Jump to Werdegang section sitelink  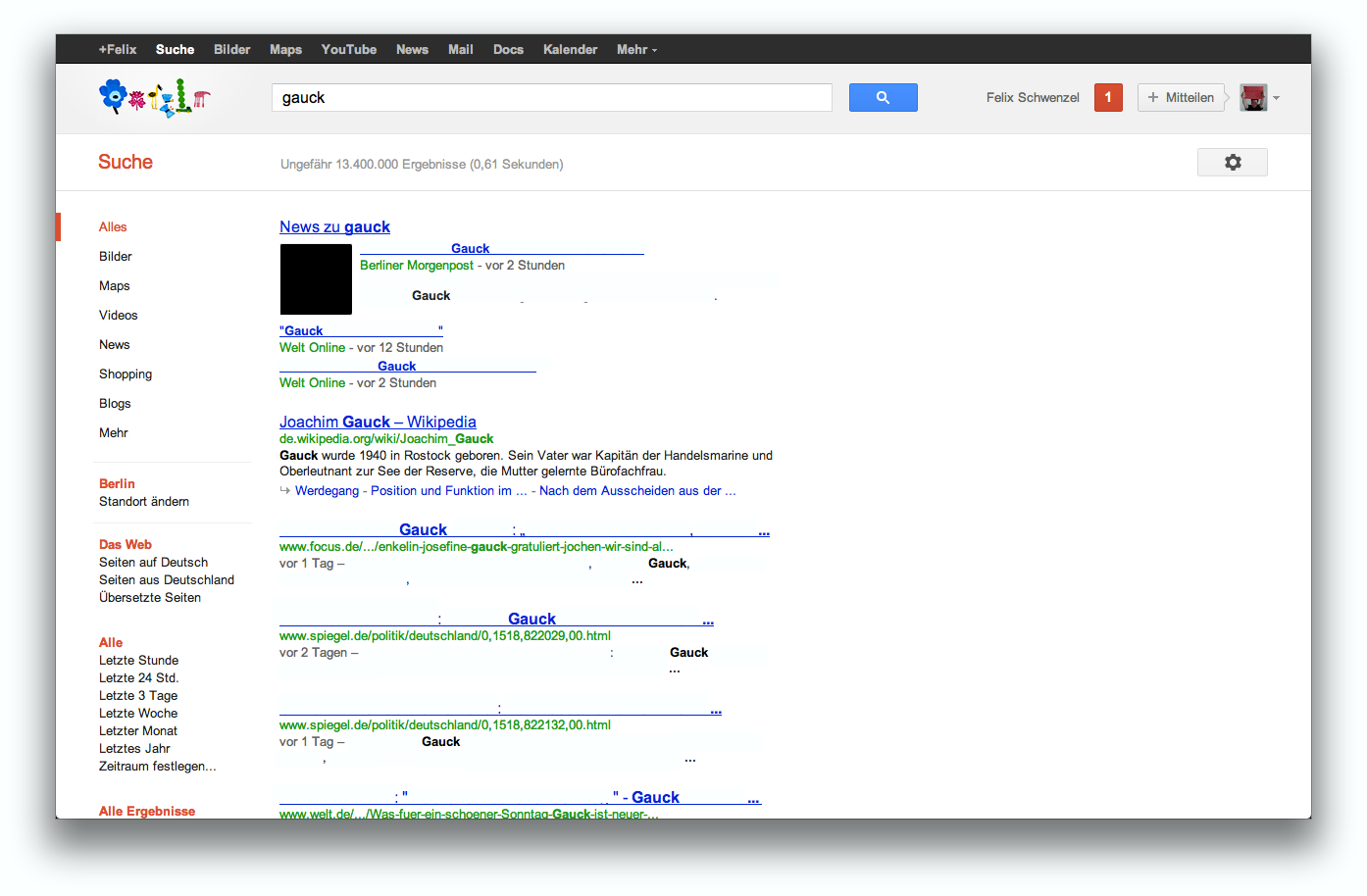coord(327,490)
